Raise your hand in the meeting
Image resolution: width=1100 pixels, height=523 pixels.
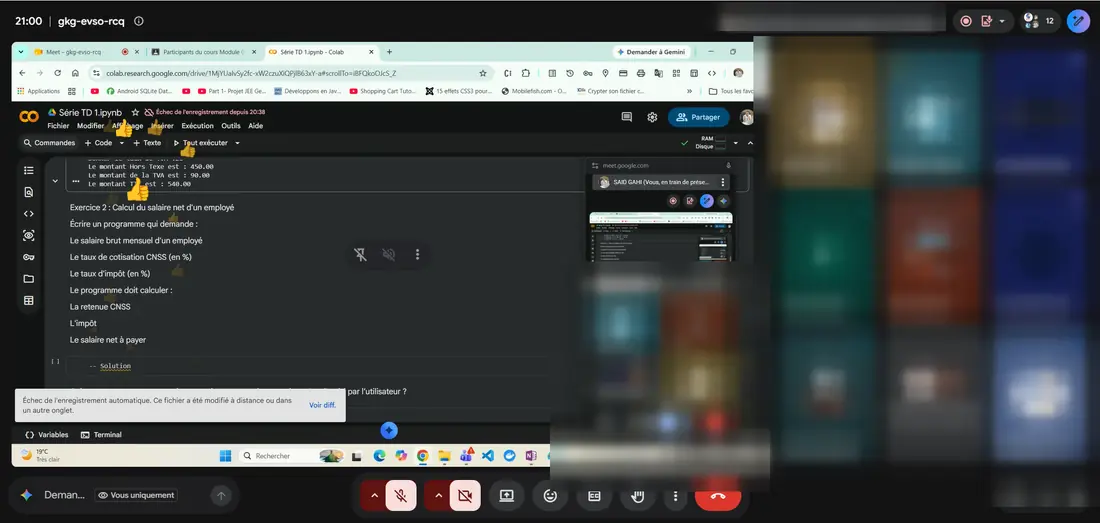pos(638,496)
